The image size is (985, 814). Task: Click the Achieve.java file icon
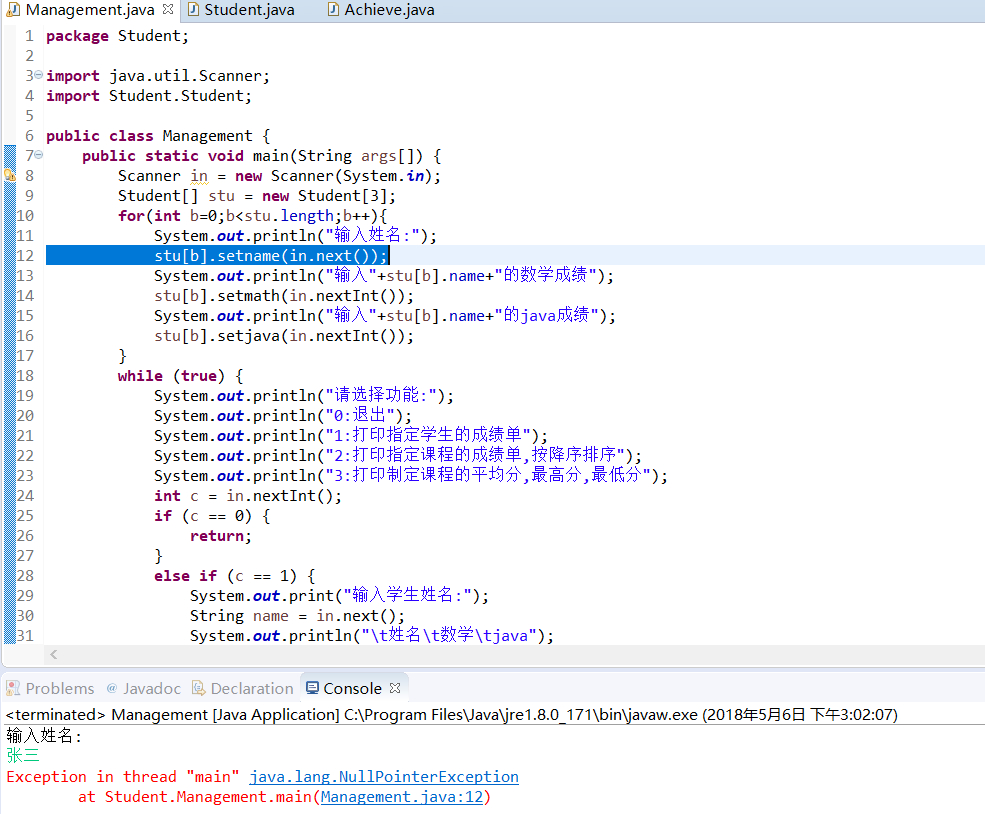pyautogui.click(x=334, y=9)
